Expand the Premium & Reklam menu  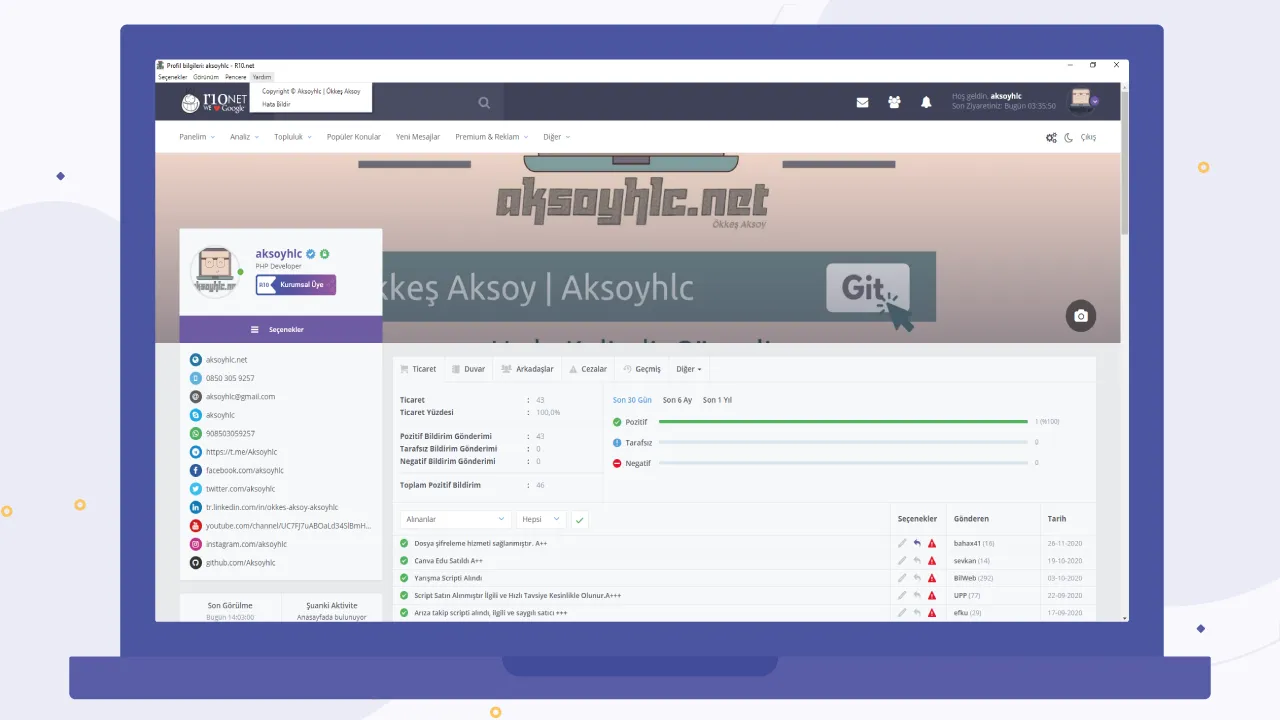pyautogui.click(x=491, y=137)
